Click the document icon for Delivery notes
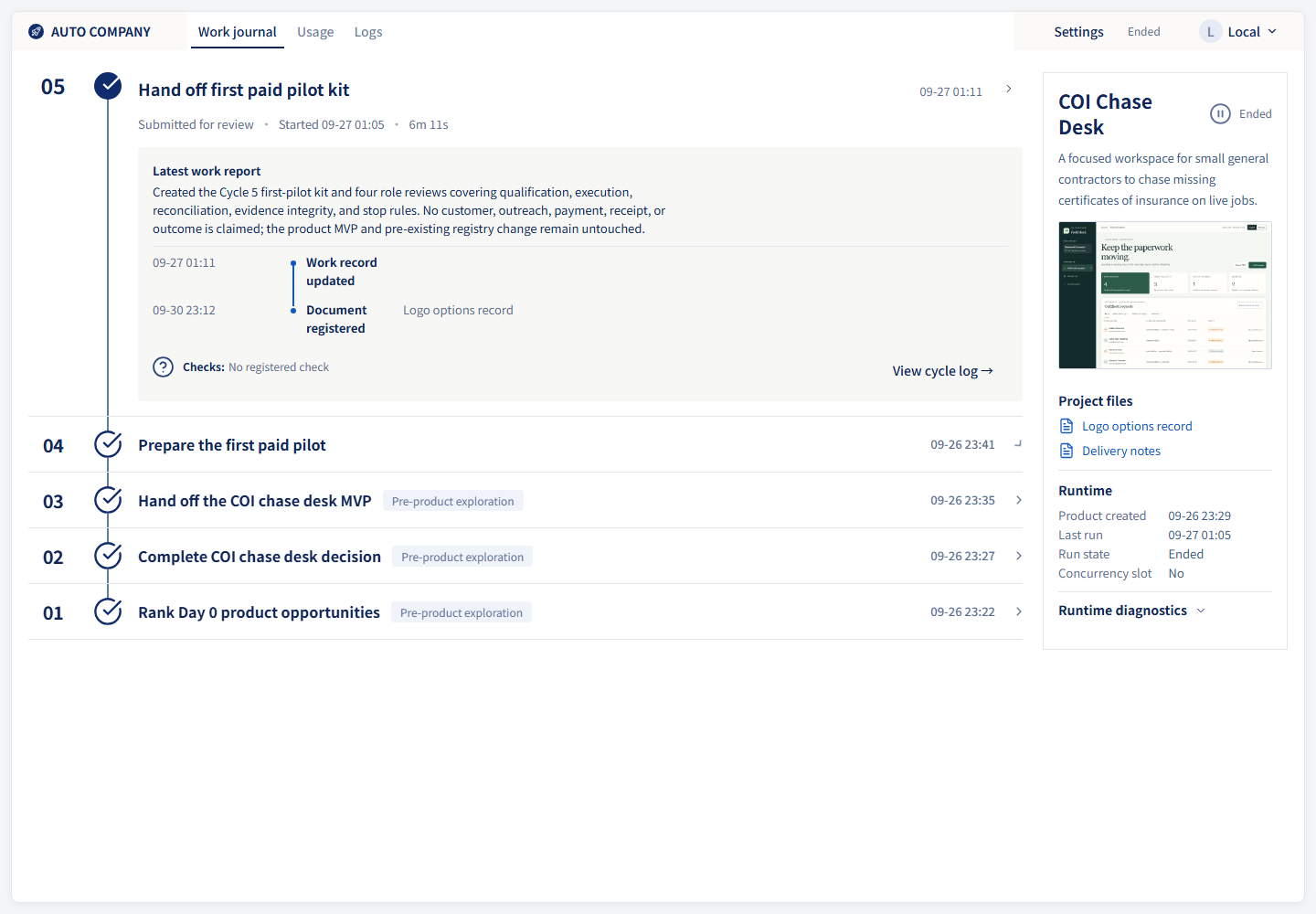 [x=1067, y=451]
